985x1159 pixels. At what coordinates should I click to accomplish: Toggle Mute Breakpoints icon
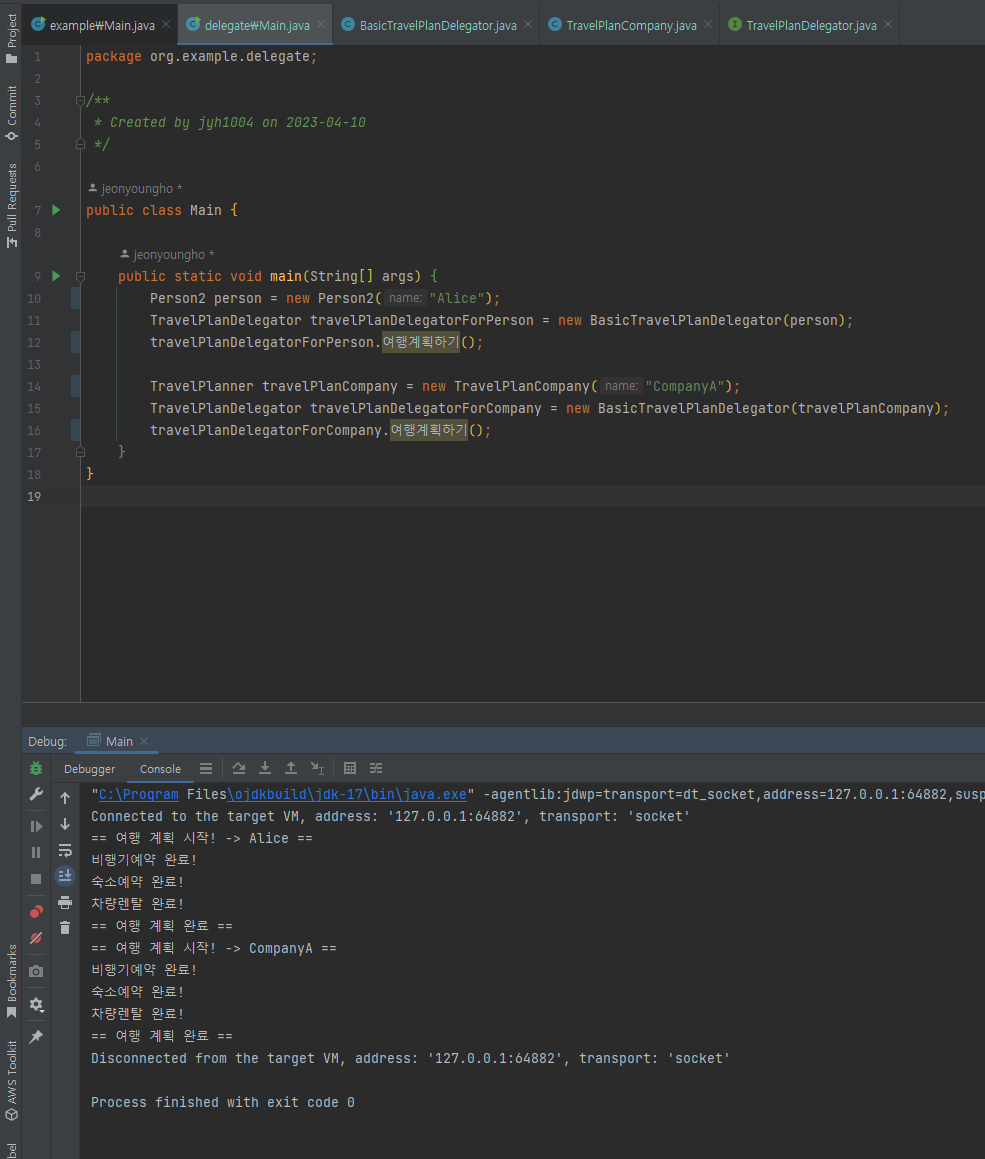coord(35,938)
